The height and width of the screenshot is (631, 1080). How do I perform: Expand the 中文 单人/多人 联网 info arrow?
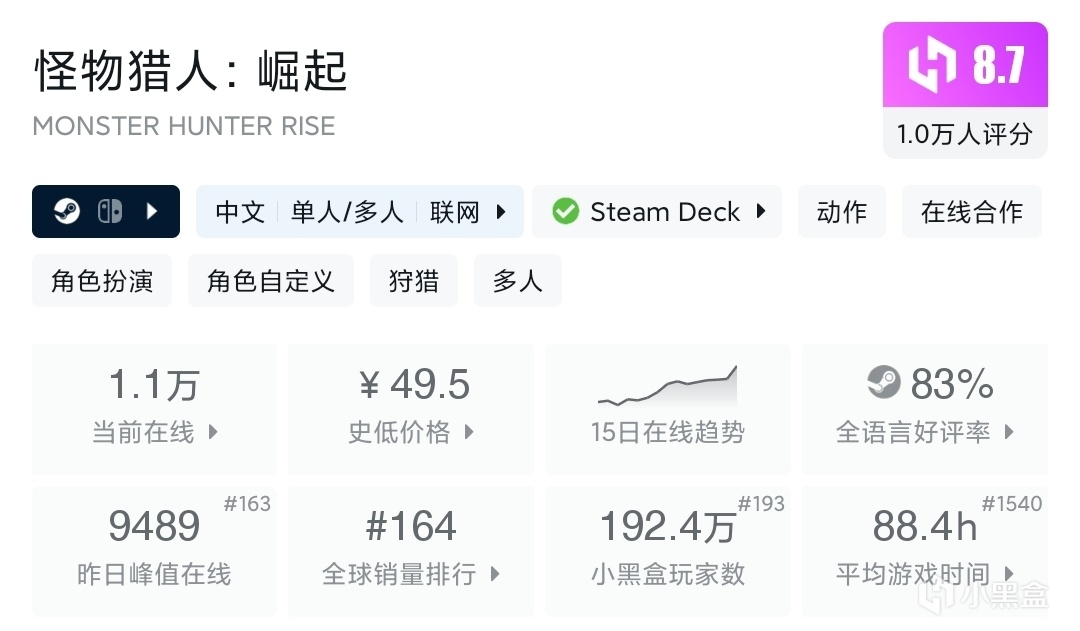pos(501,212)
